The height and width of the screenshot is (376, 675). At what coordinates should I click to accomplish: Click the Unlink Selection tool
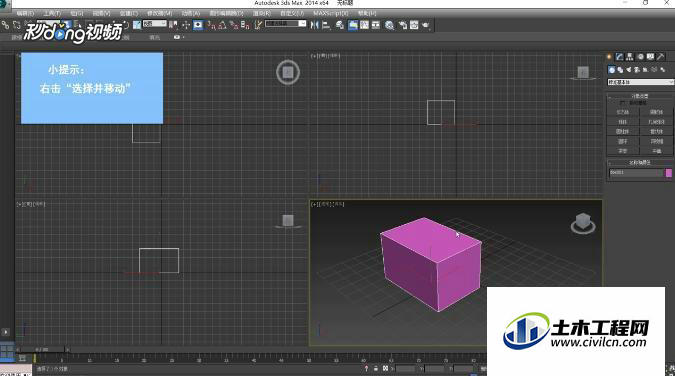point(16,25)
